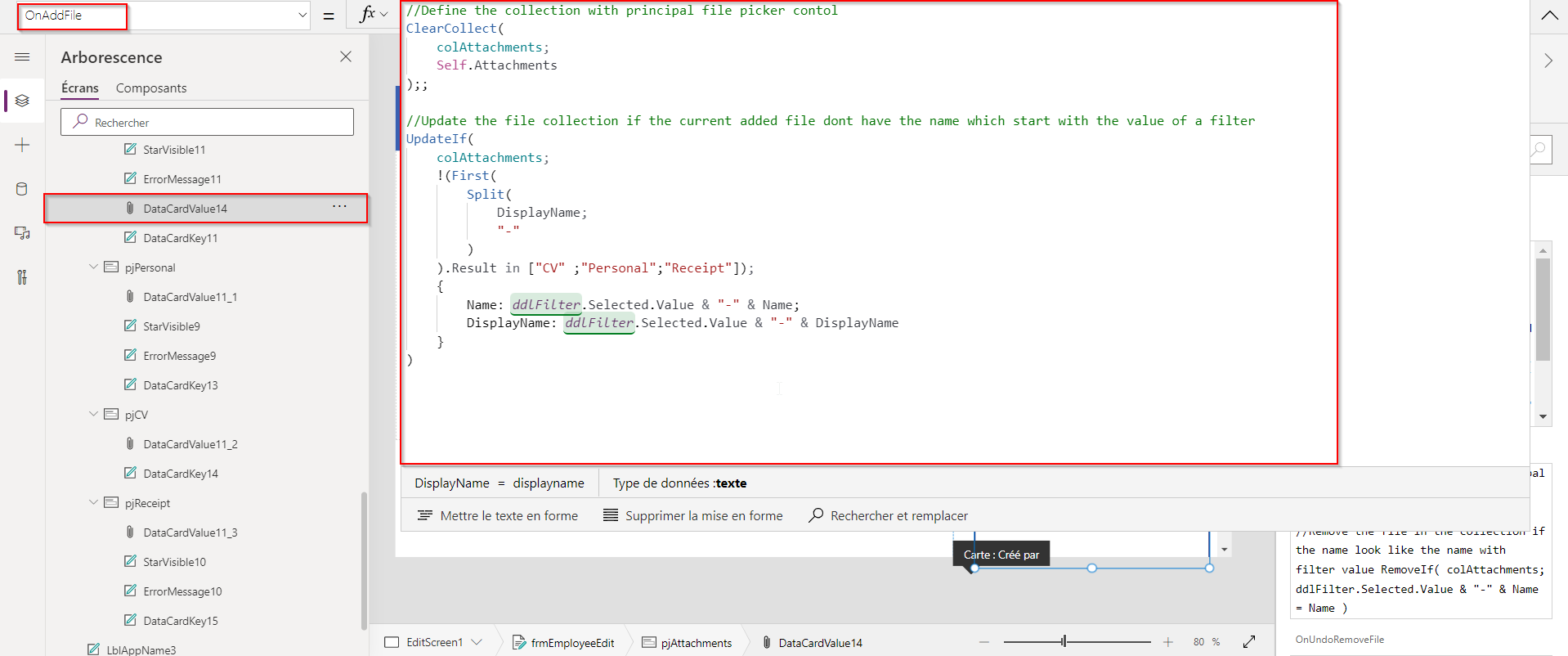Click Mettre le texte en forme
This screenshot has height=656, width=1568.
(x=498, y=515)
